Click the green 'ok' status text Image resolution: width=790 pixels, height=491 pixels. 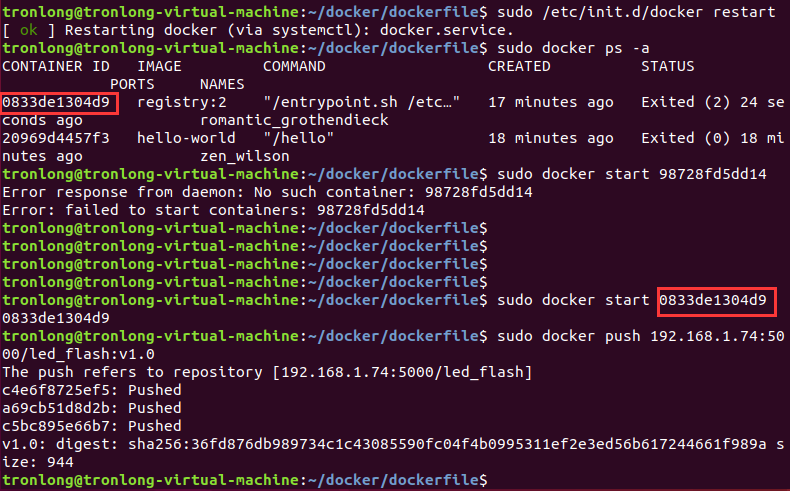pos(29,30)
